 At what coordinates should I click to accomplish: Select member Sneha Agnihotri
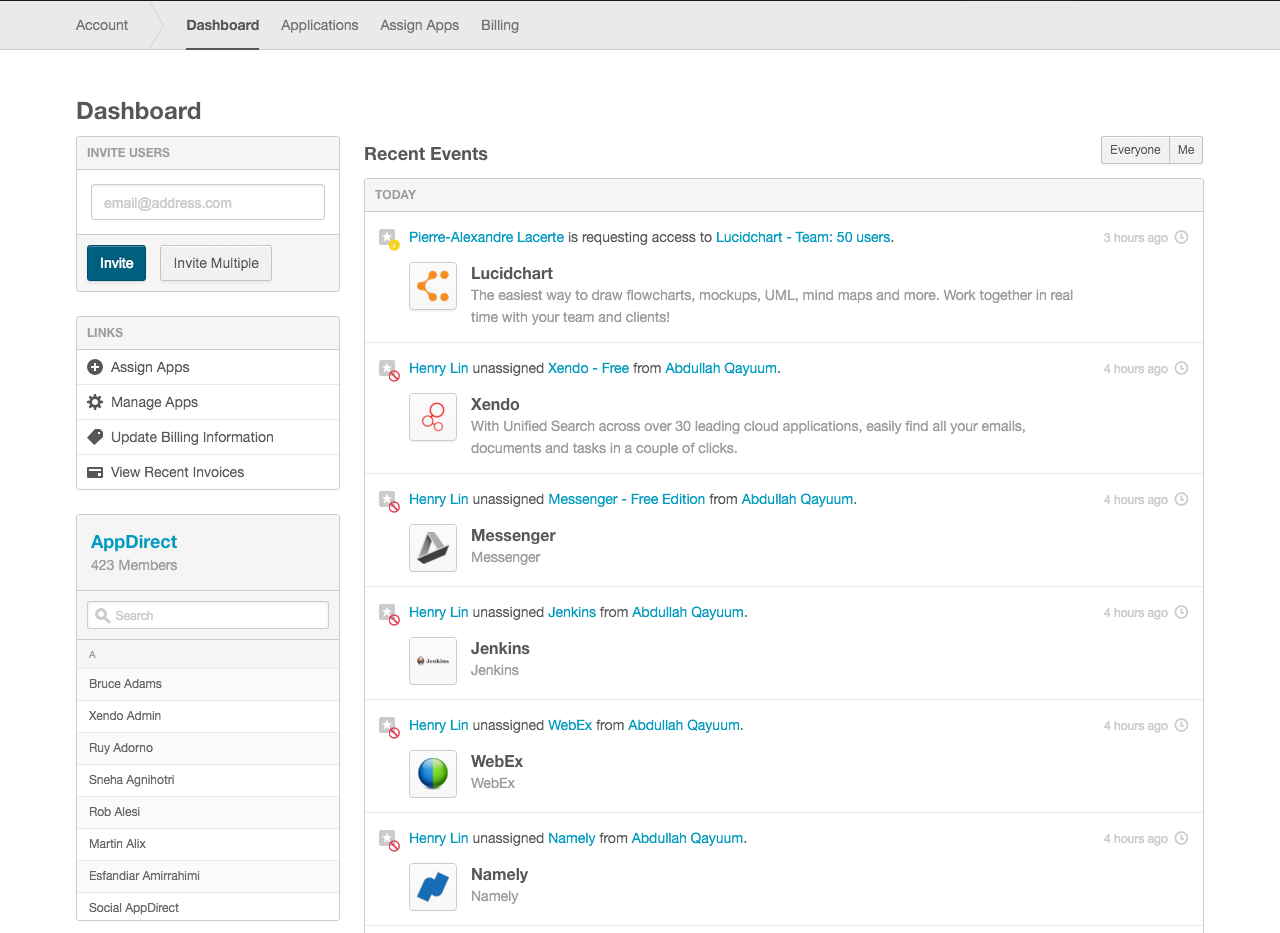(x=208, y=780)
